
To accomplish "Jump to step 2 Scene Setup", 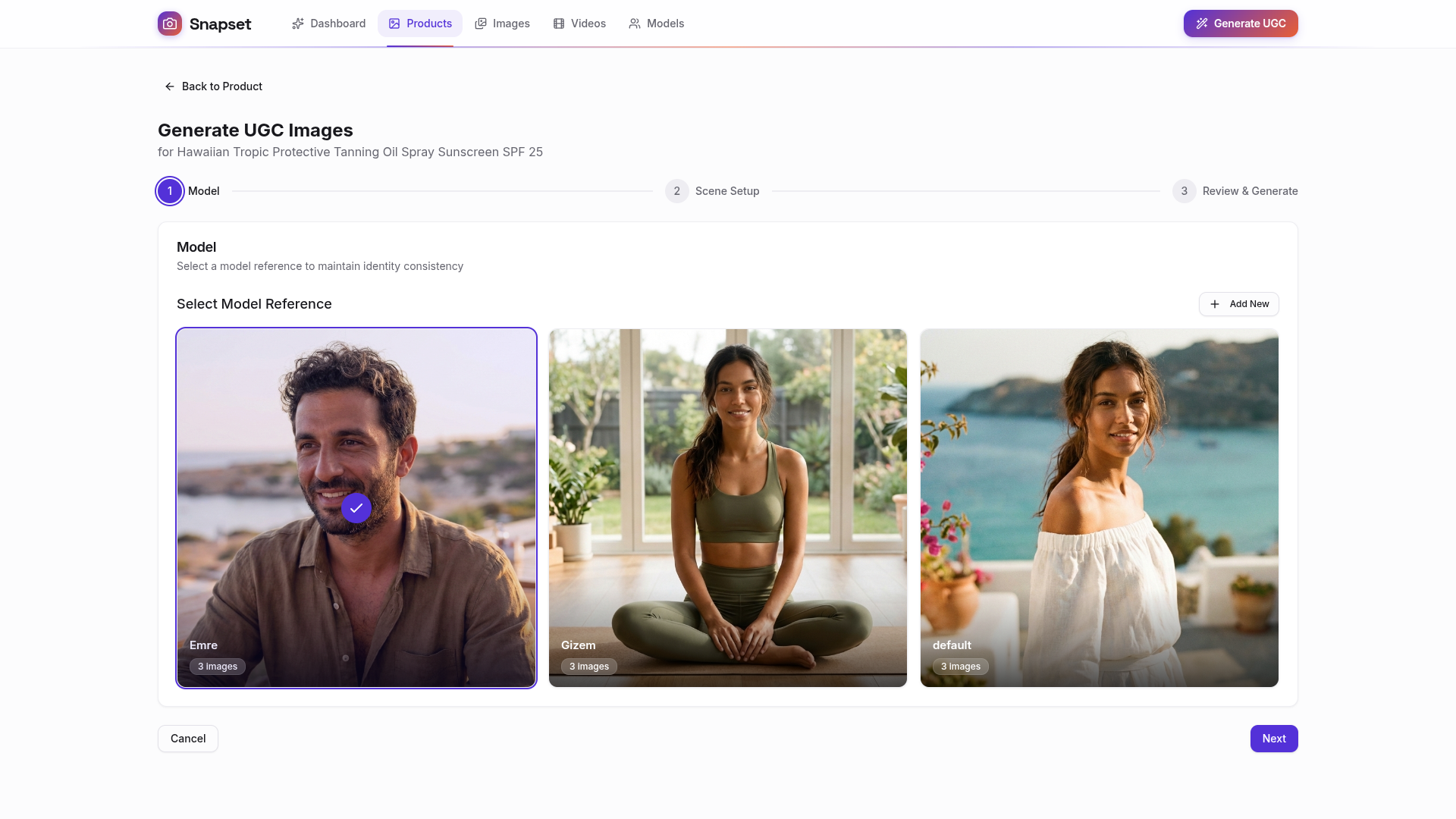I will pyautogui.click(x=712, y=191).
